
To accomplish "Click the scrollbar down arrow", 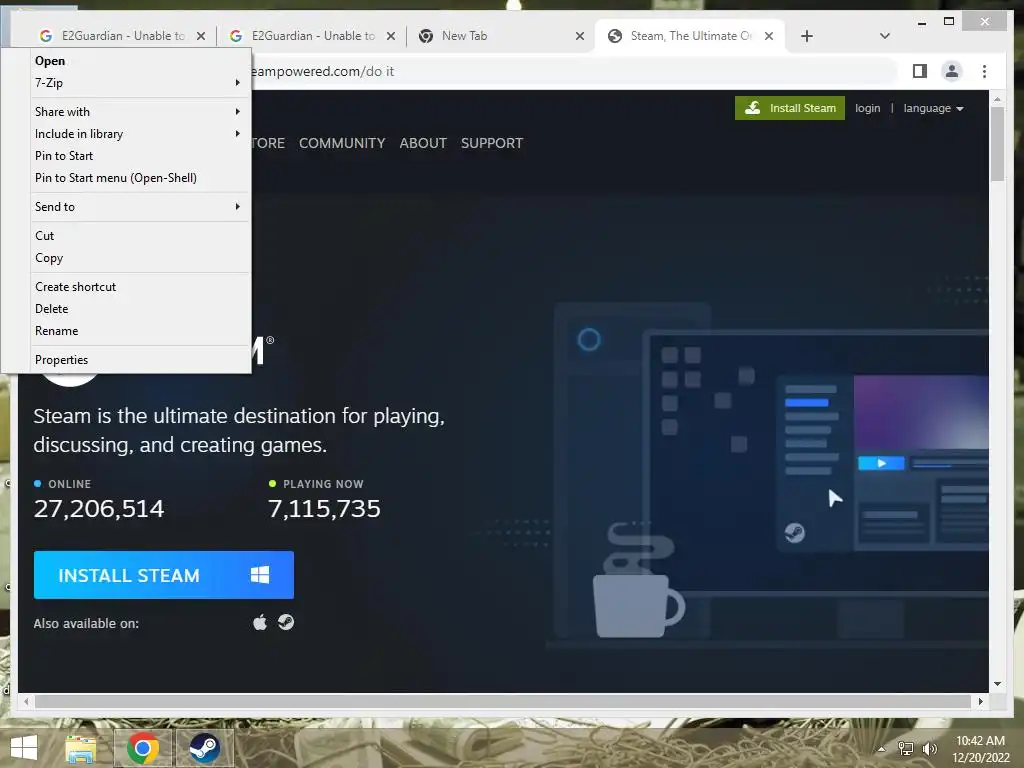I will [997, 684].
